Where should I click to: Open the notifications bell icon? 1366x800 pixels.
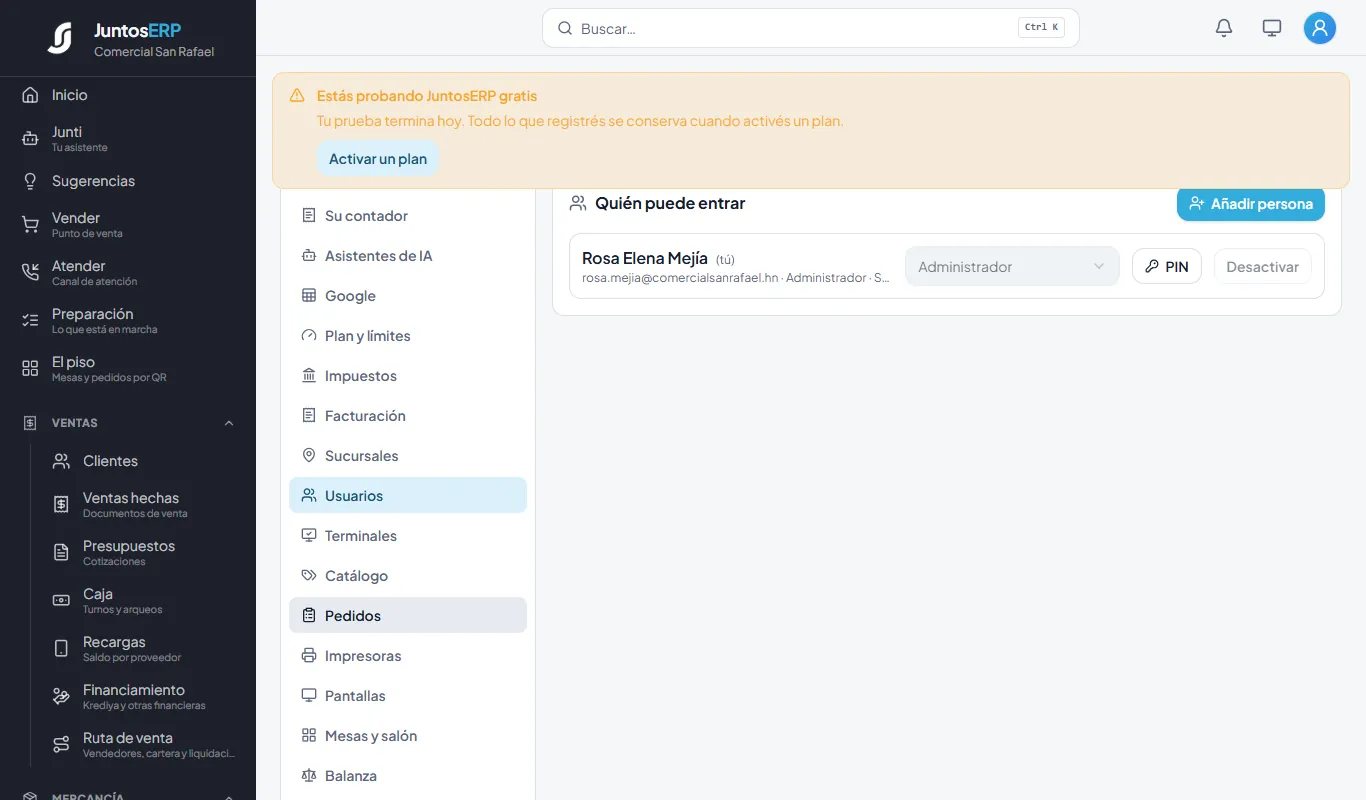click(1224, 28)
